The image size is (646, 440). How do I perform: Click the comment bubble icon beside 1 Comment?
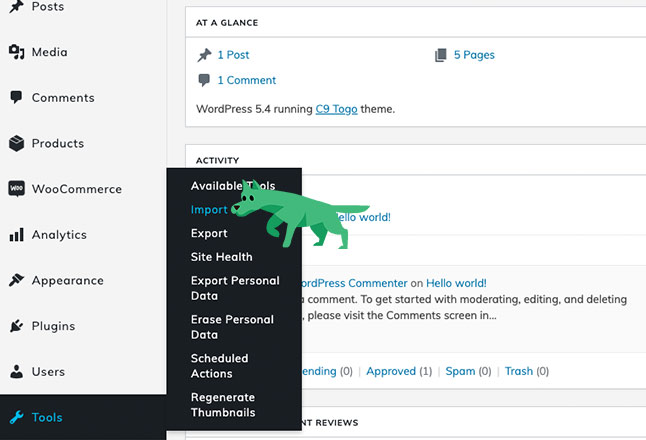pos(204,80)
